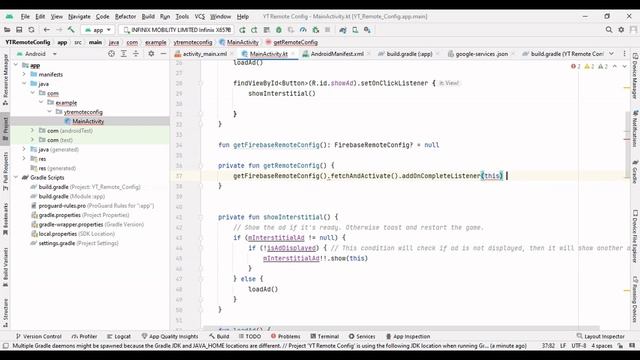
Task: Click Sync Project with Gradle Files icon
Action: click(x=343, y=30)
